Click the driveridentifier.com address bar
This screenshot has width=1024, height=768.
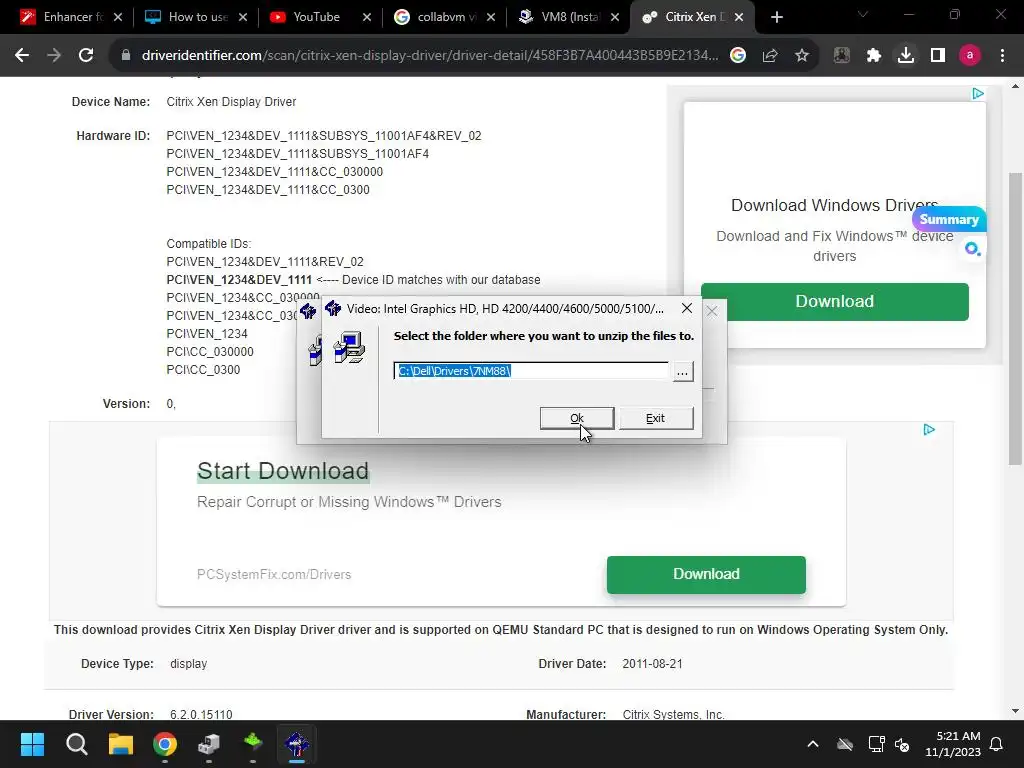[430, 56]
